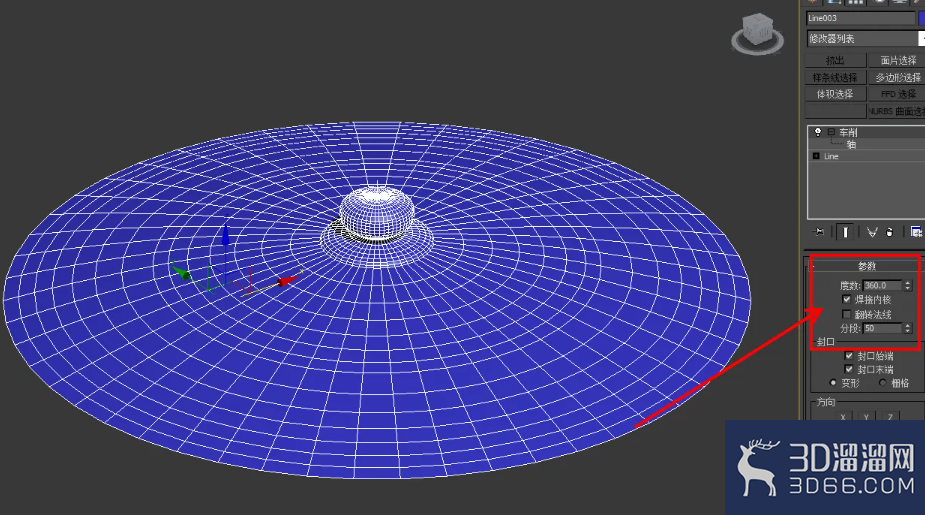925x515 pixels.
Task: Toggle the 封口末端 checkbox
Action: pyautogui.click(x=849, y=369)
